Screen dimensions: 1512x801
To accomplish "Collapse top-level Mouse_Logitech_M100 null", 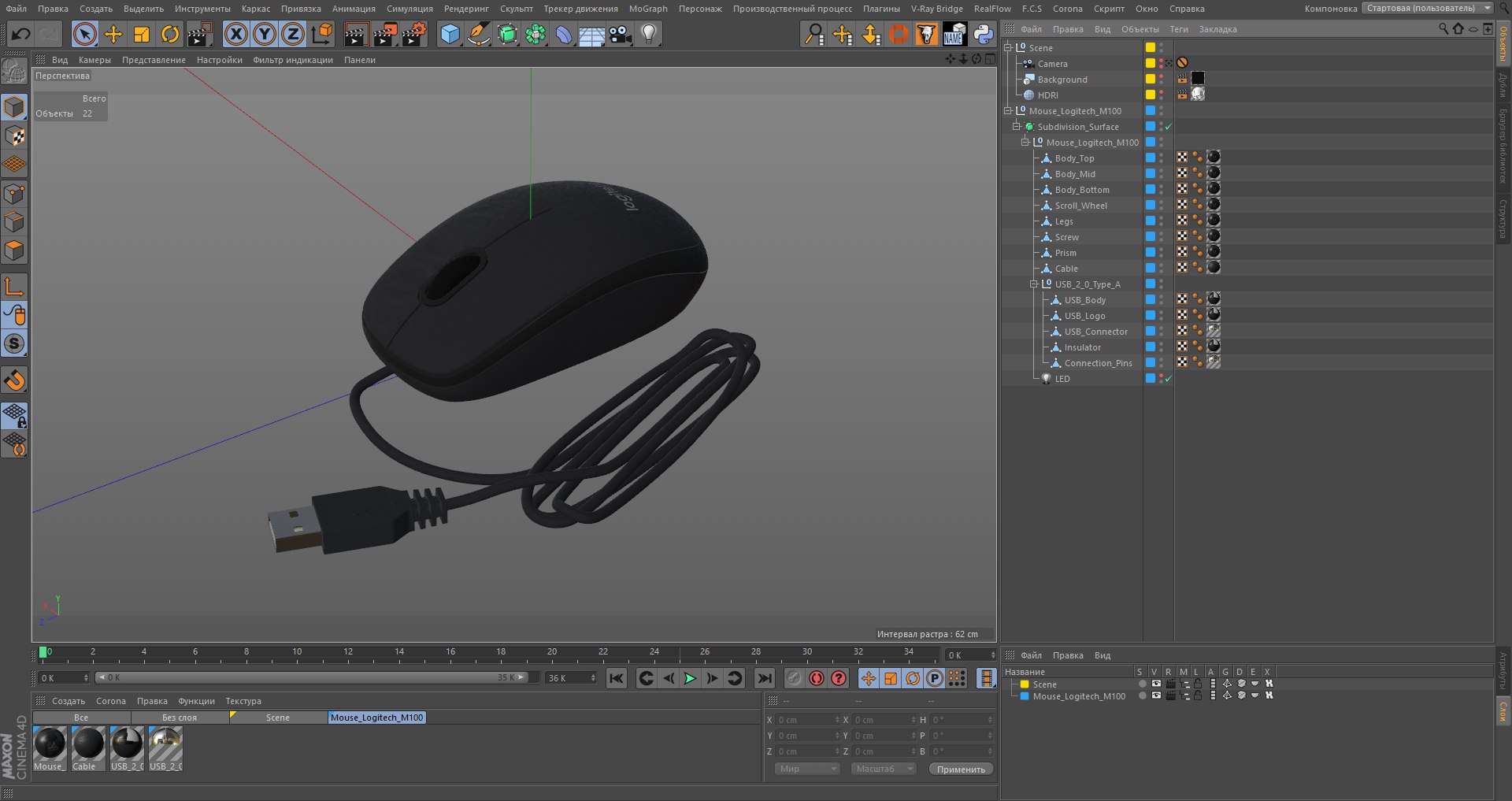I will 1008,110.
